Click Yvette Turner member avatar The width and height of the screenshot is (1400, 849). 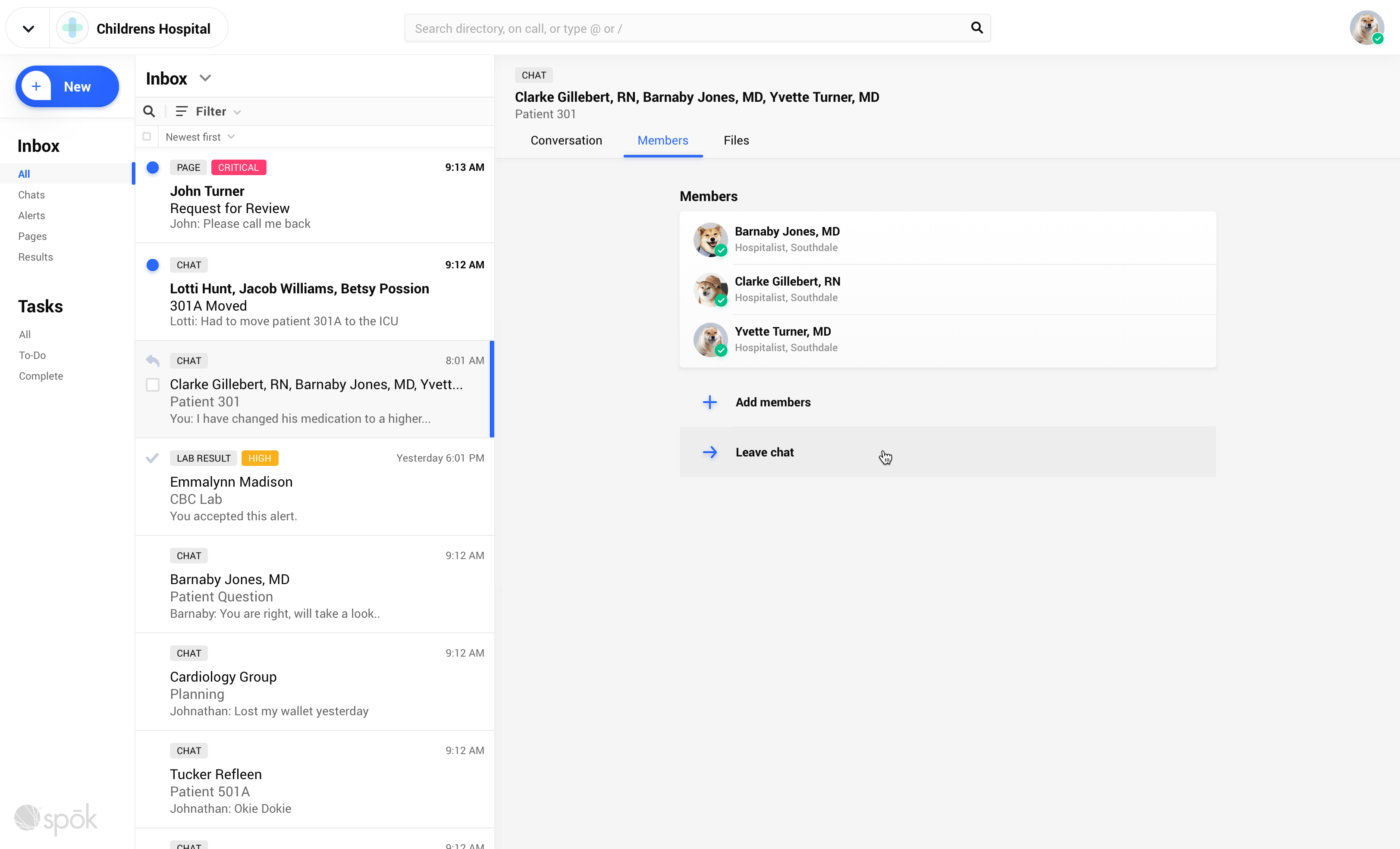coord(710,339)
